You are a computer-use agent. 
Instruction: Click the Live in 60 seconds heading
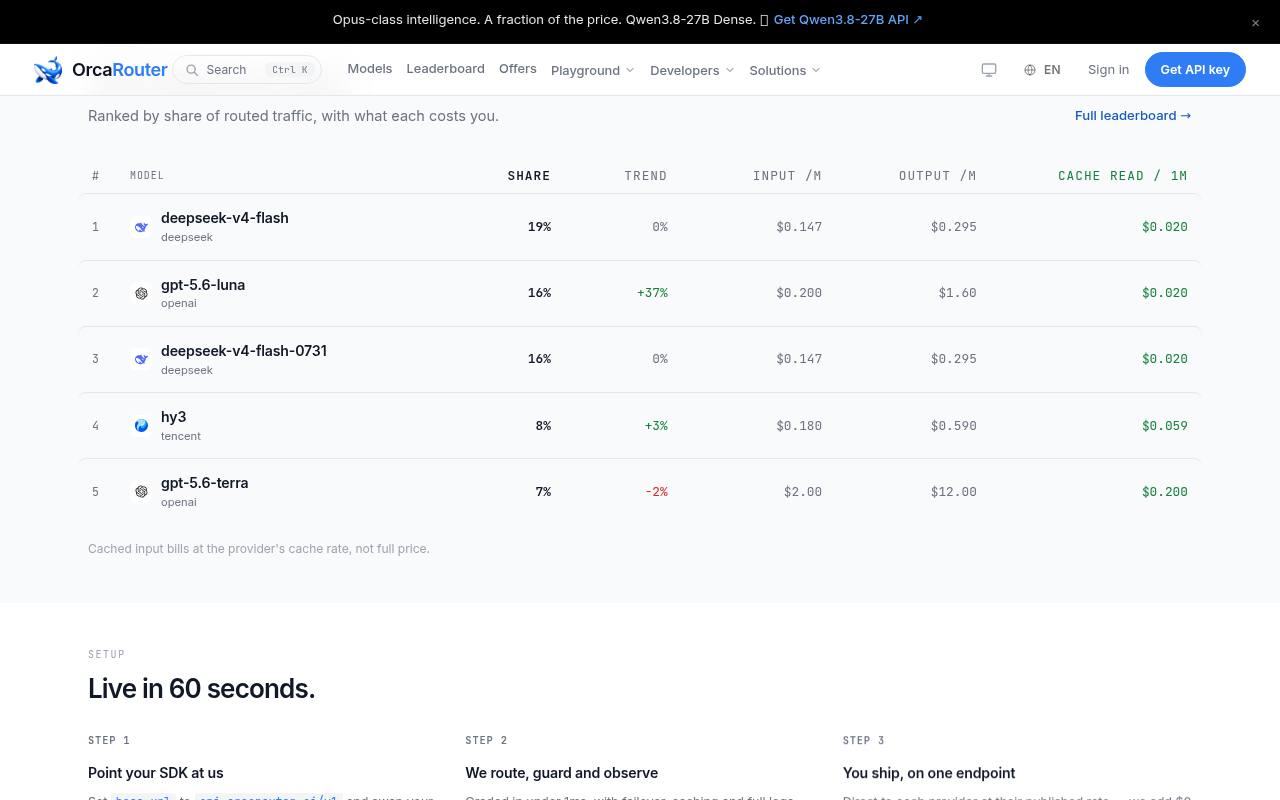point(201,688)
